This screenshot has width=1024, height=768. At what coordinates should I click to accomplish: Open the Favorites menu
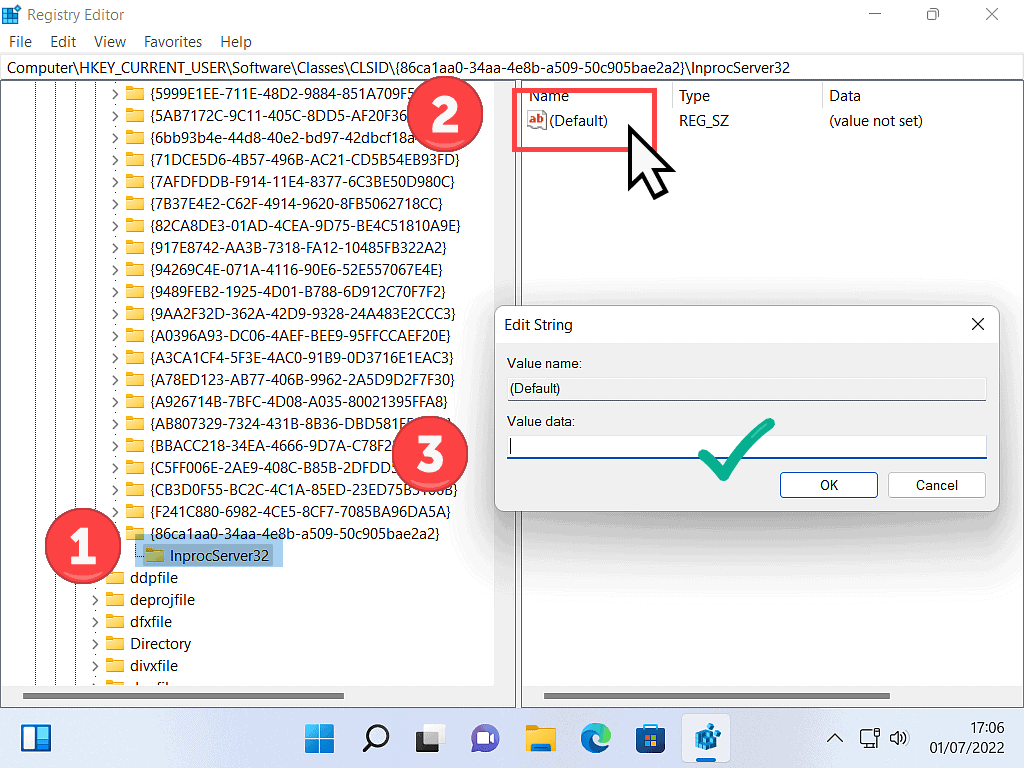point(173,42)
